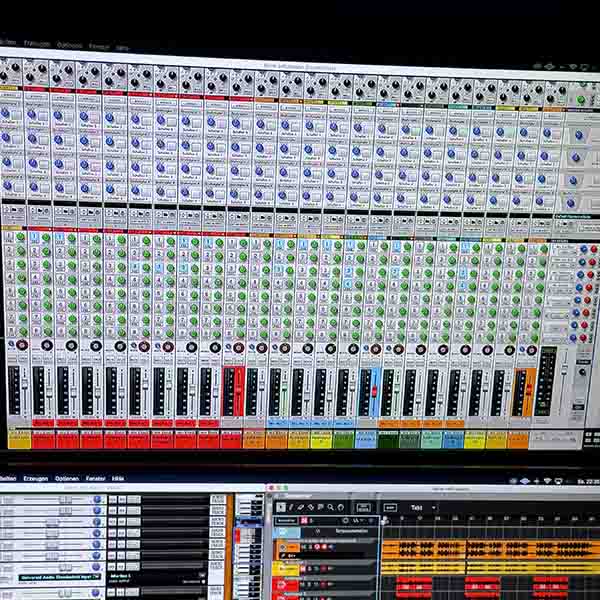Mute the yellow track with M button
The width and height of the screenshot is (600, 600).
[303, 569]
